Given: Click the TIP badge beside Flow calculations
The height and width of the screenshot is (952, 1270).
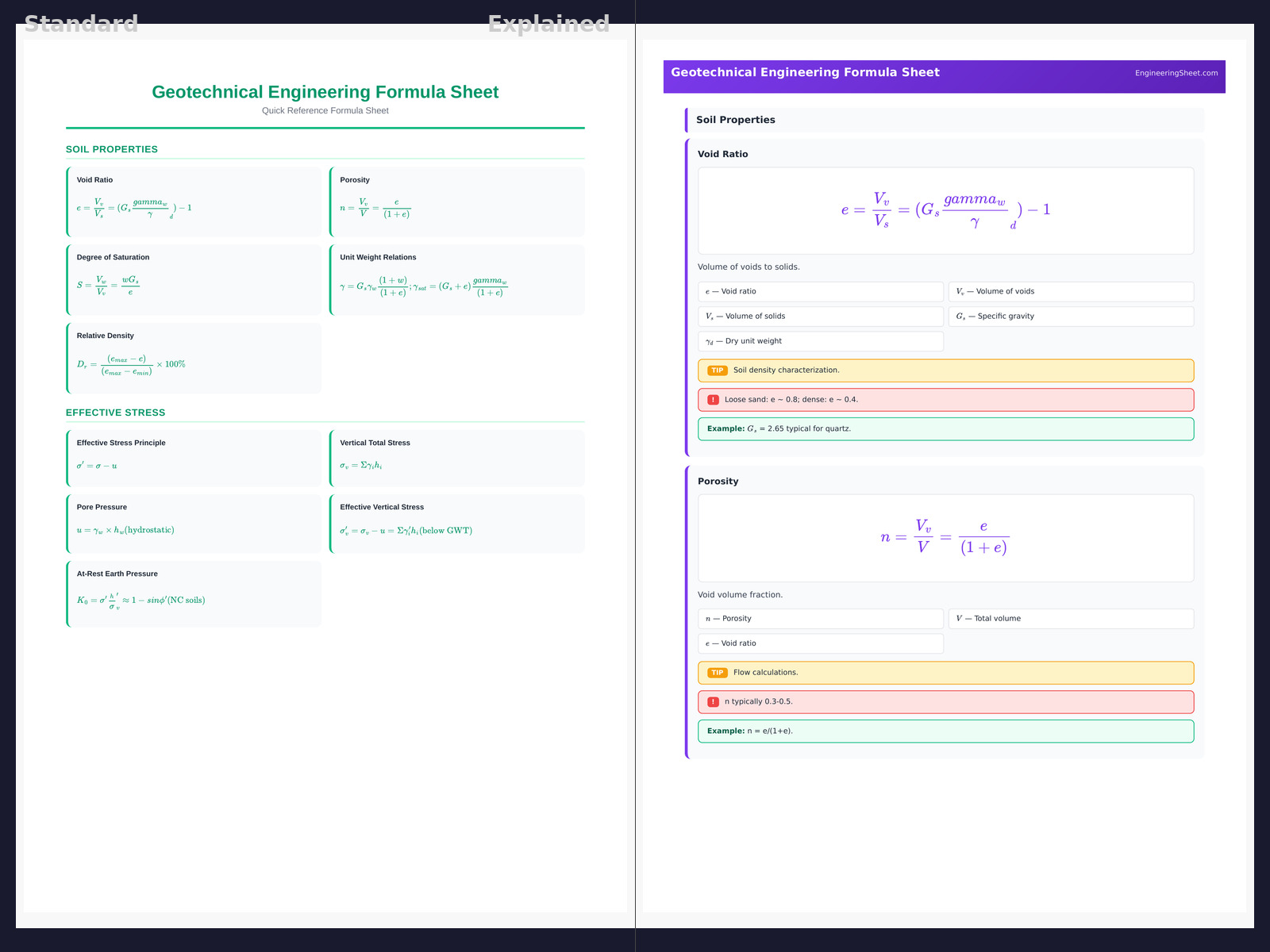Looking at the screenshot, I should point(717,673).
